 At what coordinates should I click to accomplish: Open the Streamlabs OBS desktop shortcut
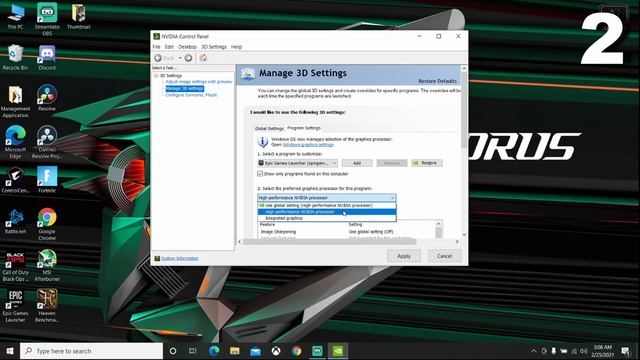[47, 19]
